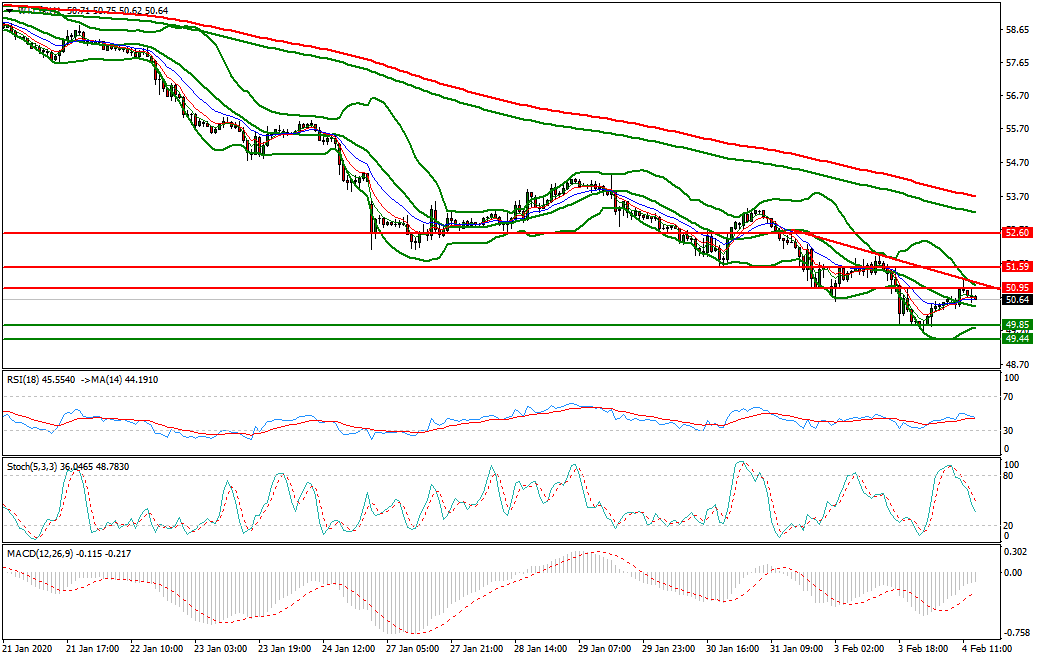Click the black 50.64 current price tag

[x=1016, y=298]
